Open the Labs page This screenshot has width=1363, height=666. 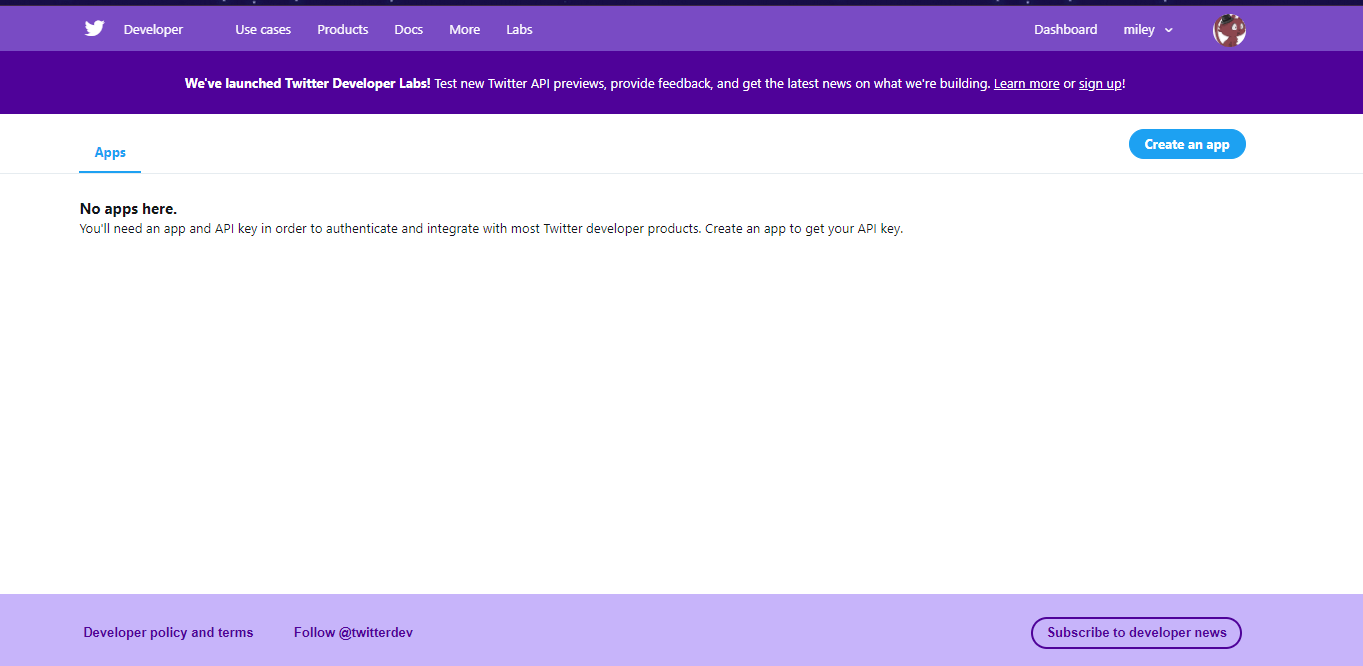coord(518,29)
